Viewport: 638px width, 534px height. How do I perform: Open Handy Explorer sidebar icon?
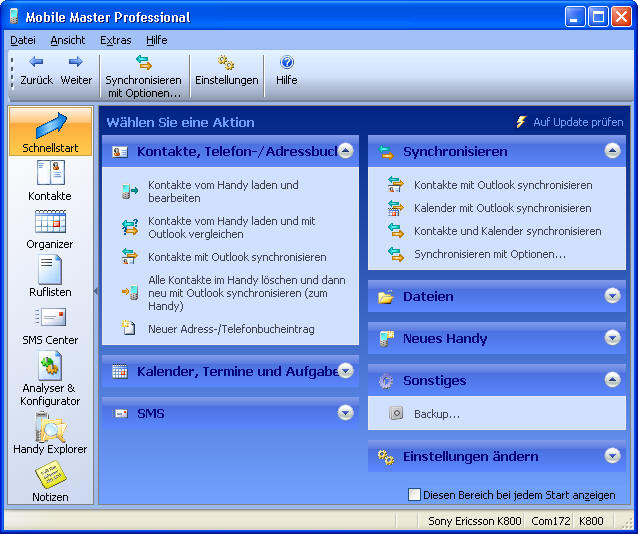pos(50,427)
